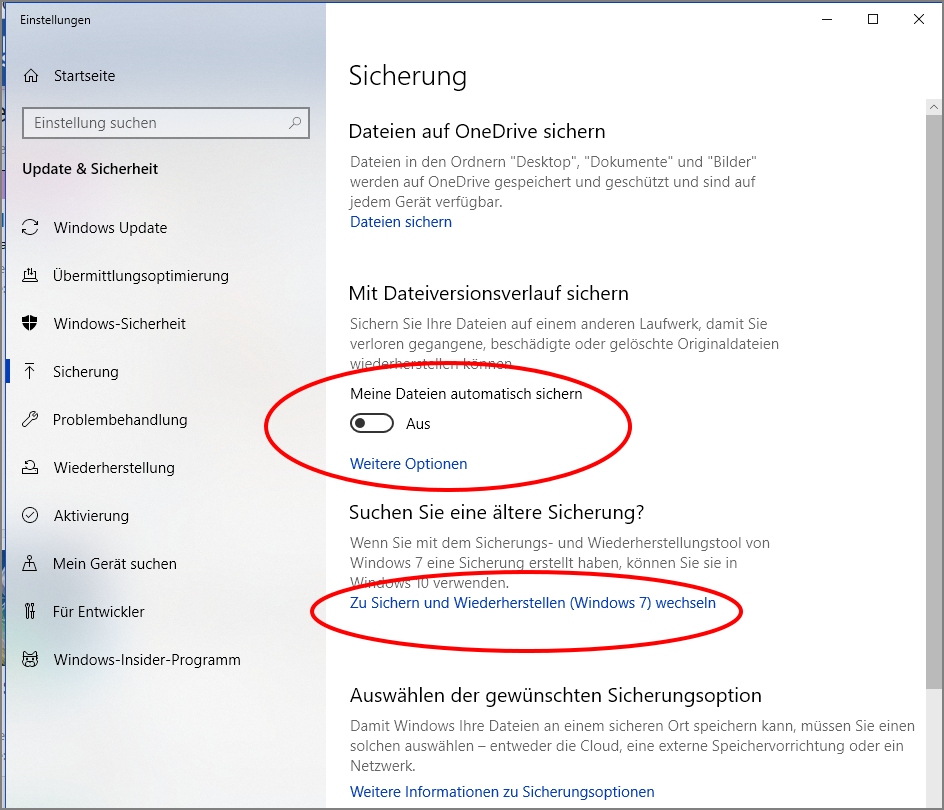
Task: Click the Windows Update sync arrows icon
Action: [x=30, y=228]
